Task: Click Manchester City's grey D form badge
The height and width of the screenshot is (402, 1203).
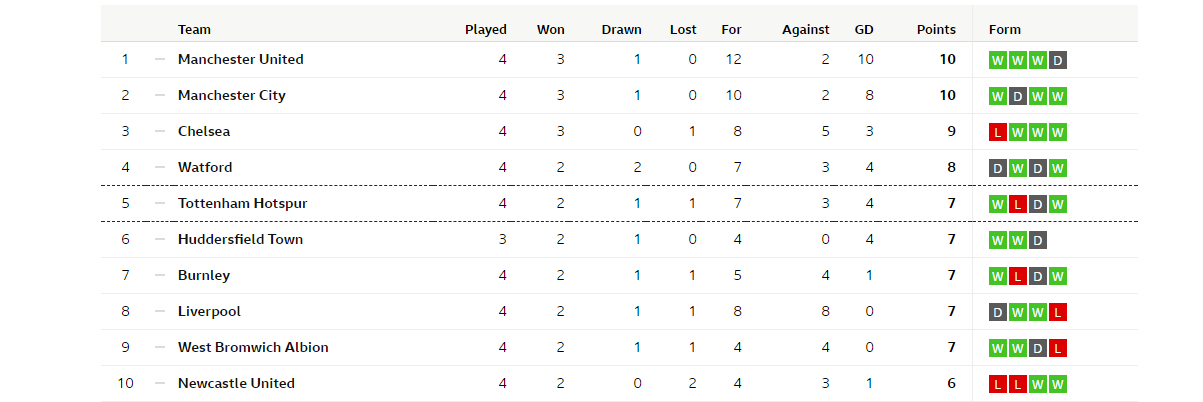Action: tap(1017, 96)
